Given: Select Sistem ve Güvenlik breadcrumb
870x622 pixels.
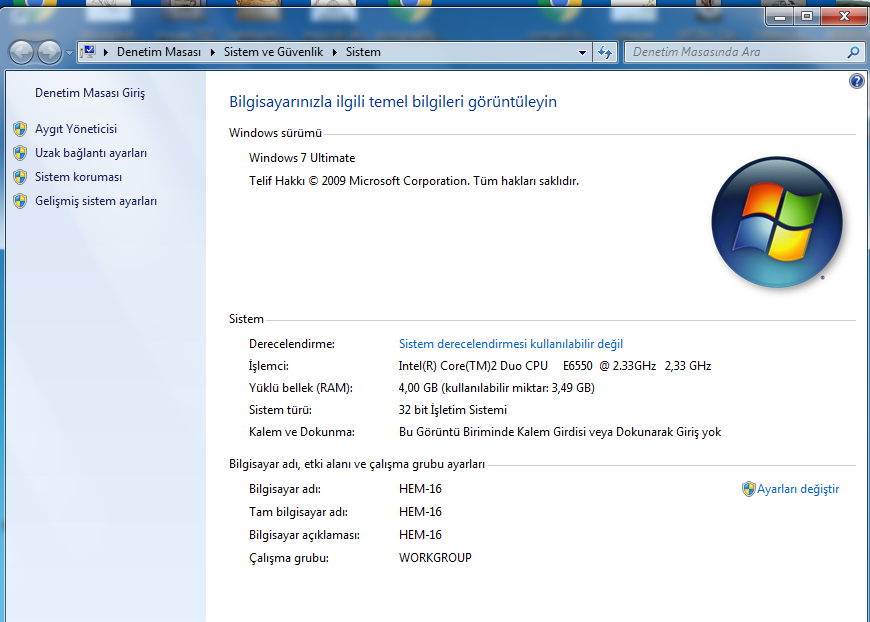Looking at the screenshot, I should click(273, 52).
